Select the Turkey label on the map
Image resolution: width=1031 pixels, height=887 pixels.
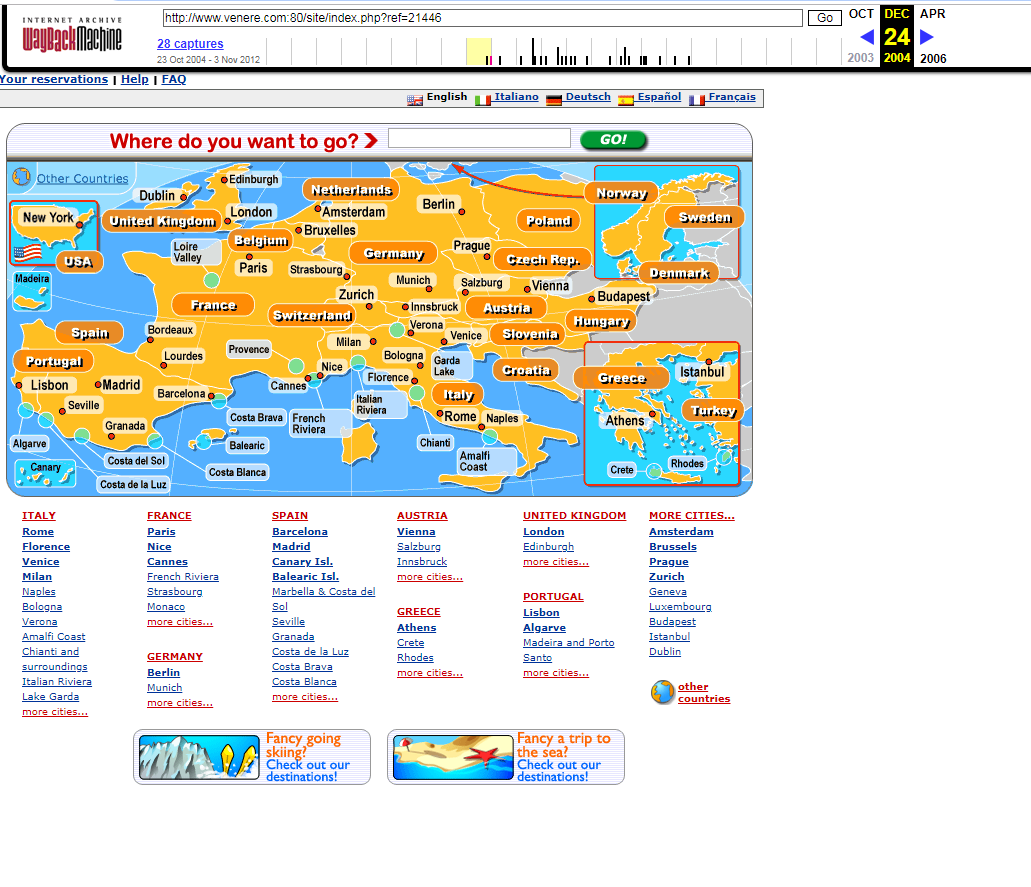[x=713, y=411]
